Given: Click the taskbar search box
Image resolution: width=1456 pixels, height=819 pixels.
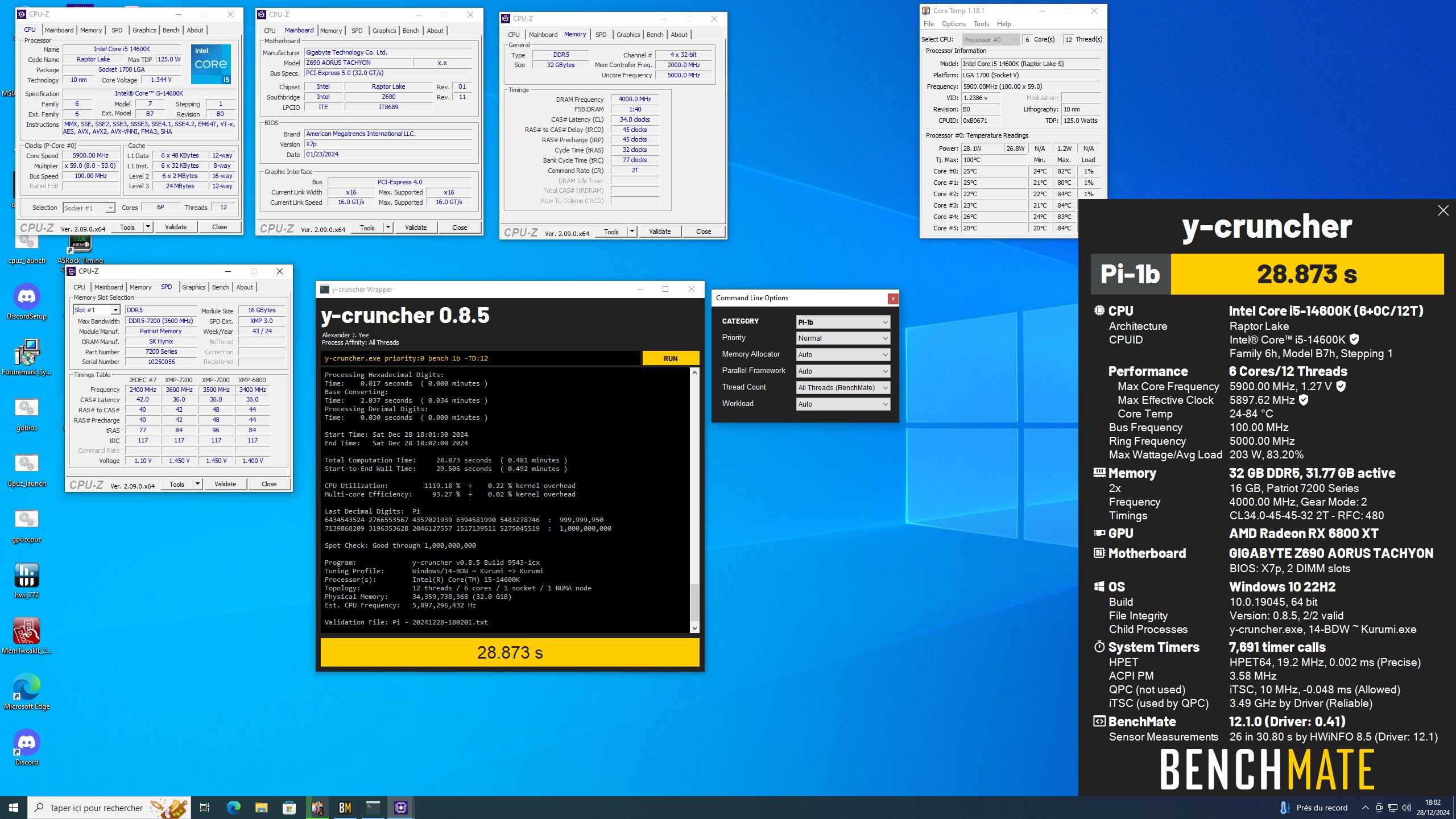Looking at the screenshot, I should (x=109, y=808).
